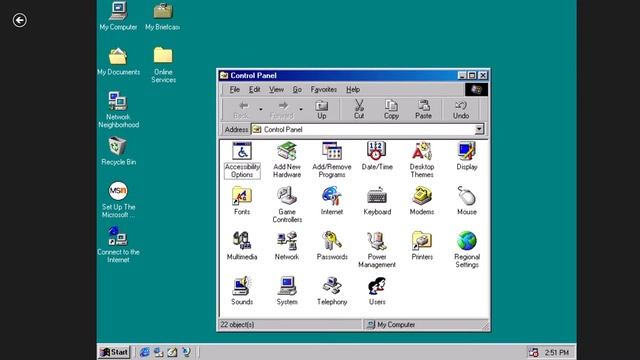Click the Paste toolbar button
Image resolution: width=640 pixels, height=360 pixels.
pos(423,110)
